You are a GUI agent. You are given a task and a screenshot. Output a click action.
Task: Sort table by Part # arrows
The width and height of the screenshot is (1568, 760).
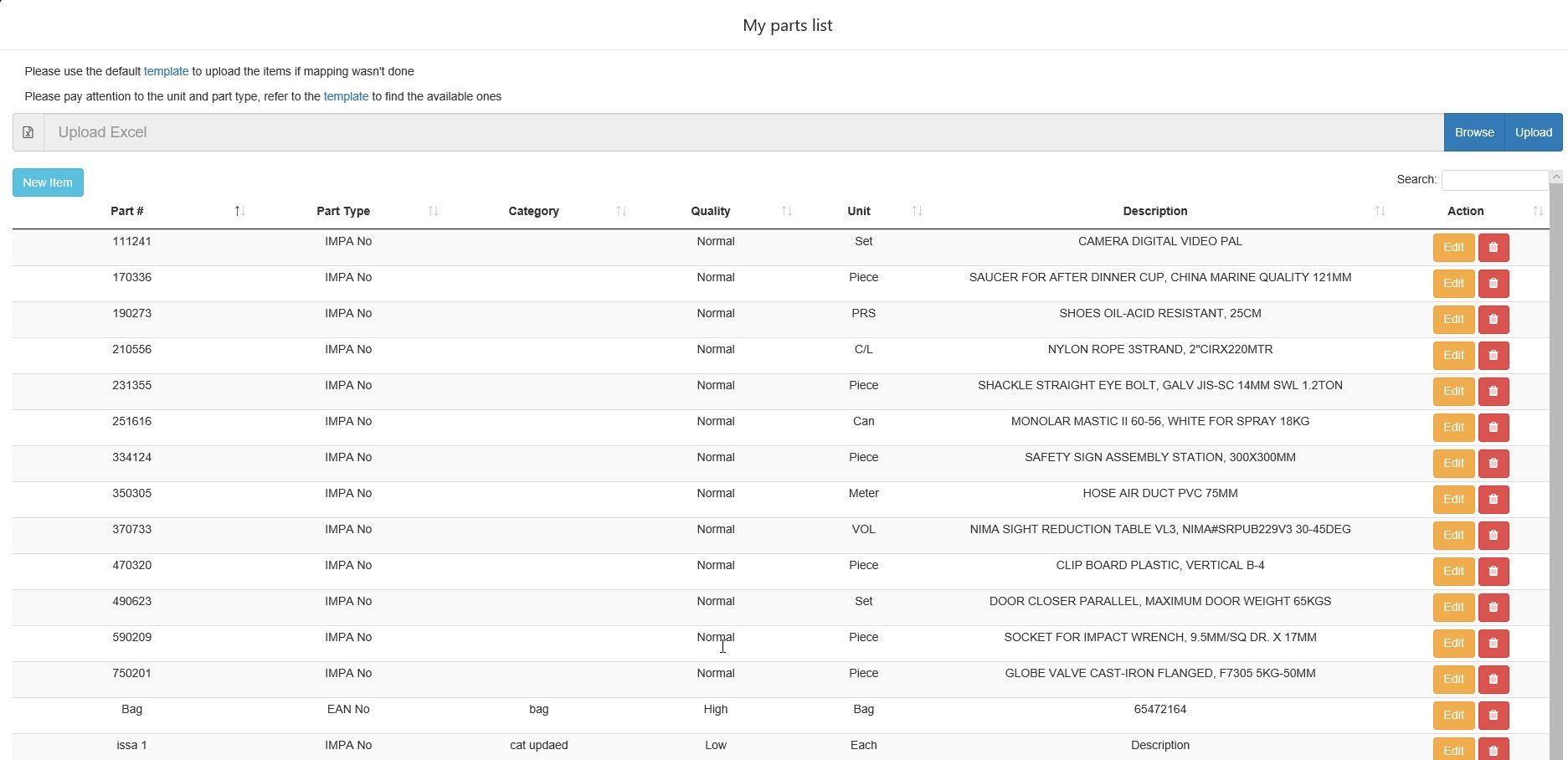[239, 211]
